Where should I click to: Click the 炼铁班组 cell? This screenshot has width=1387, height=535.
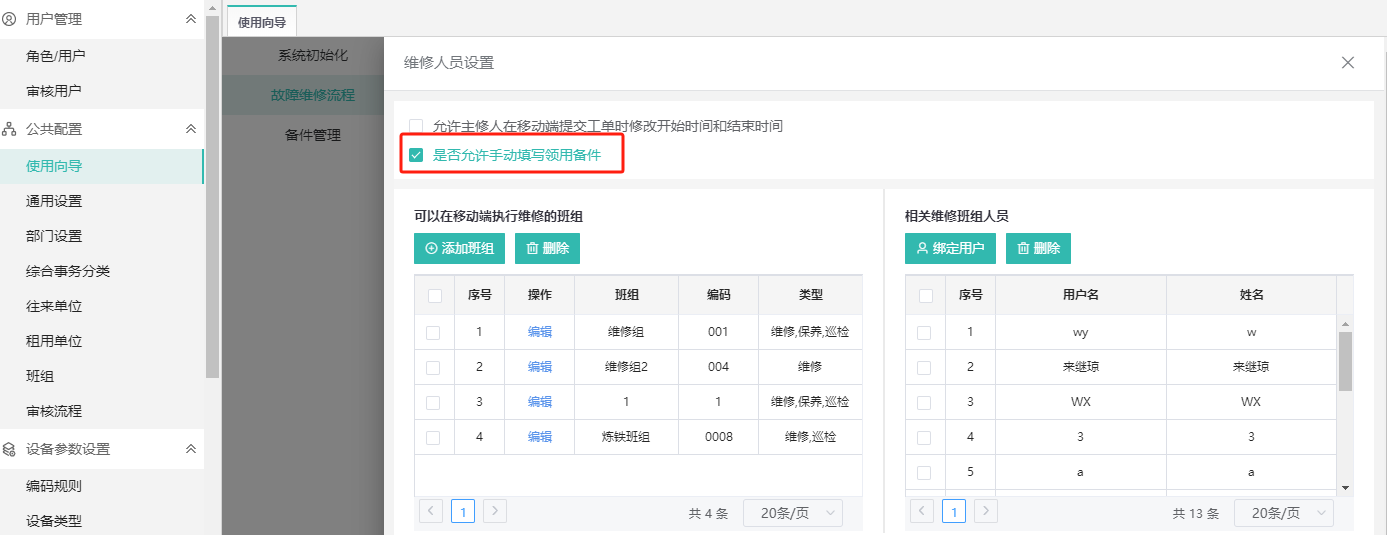[x=627, y=437]
